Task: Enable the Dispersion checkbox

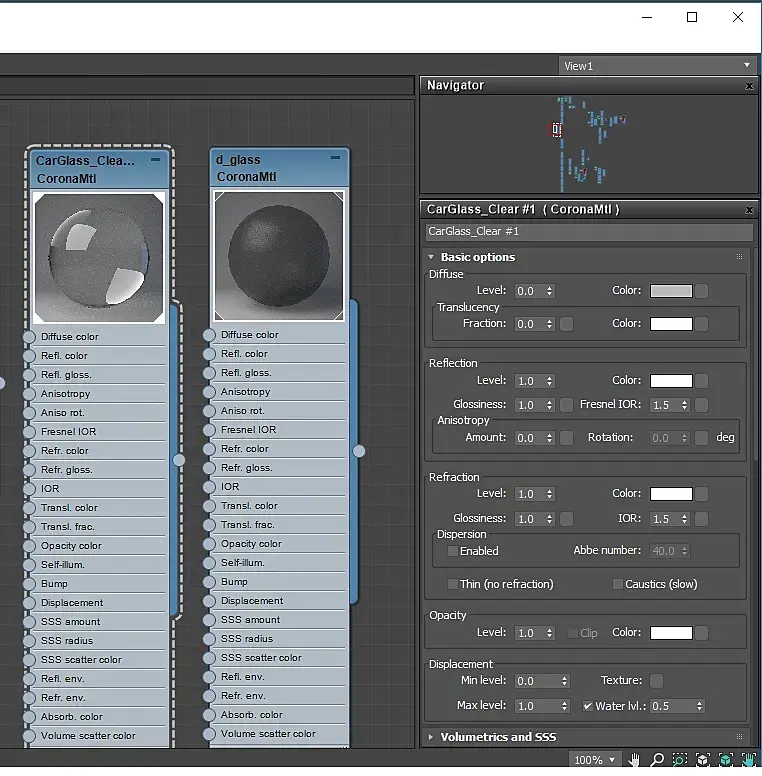Action: point(453,551)
